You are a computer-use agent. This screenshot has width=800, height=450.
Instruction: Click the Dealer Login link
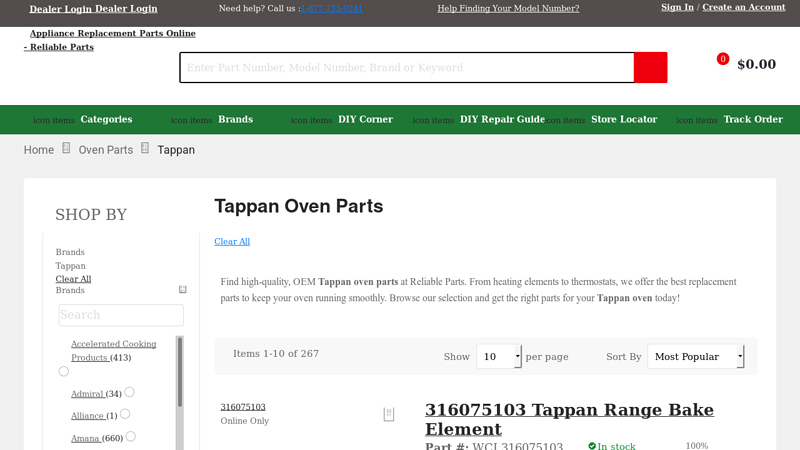pyautogui.click(x=93, y=9)
